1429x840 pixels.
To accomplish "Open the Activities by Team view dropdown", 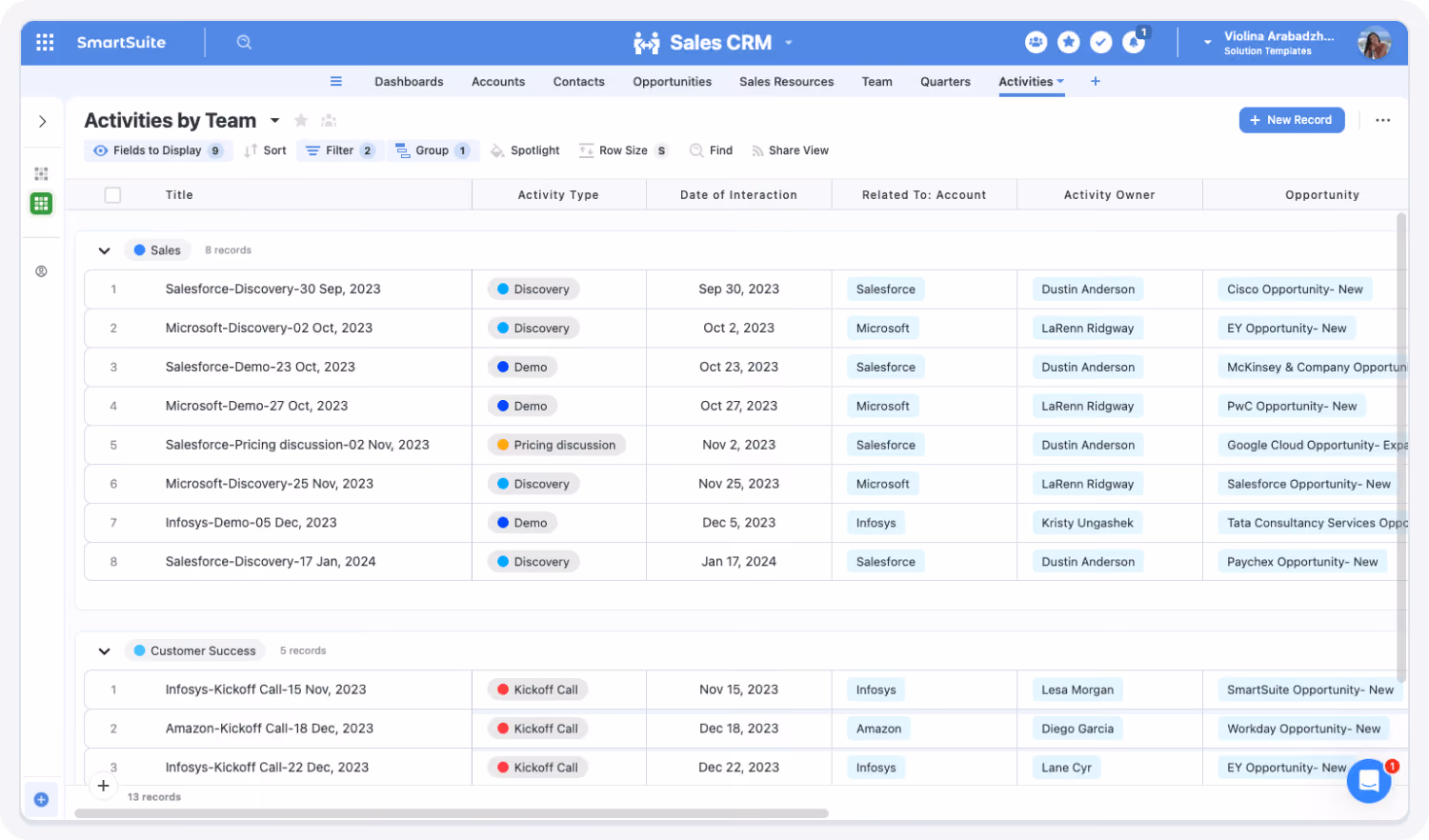I will pos(274,121).
